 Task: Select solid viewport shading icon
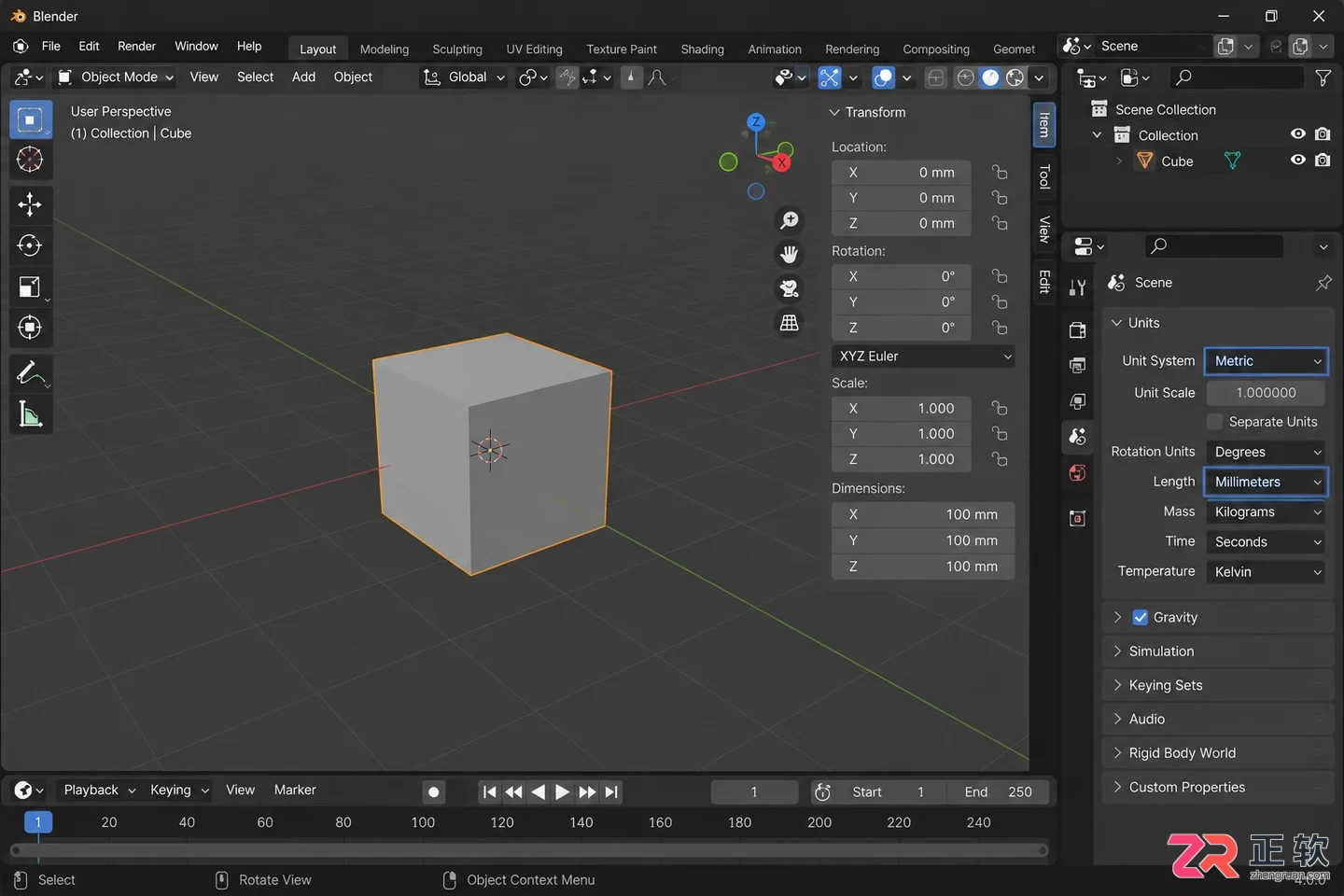[990, 77]
